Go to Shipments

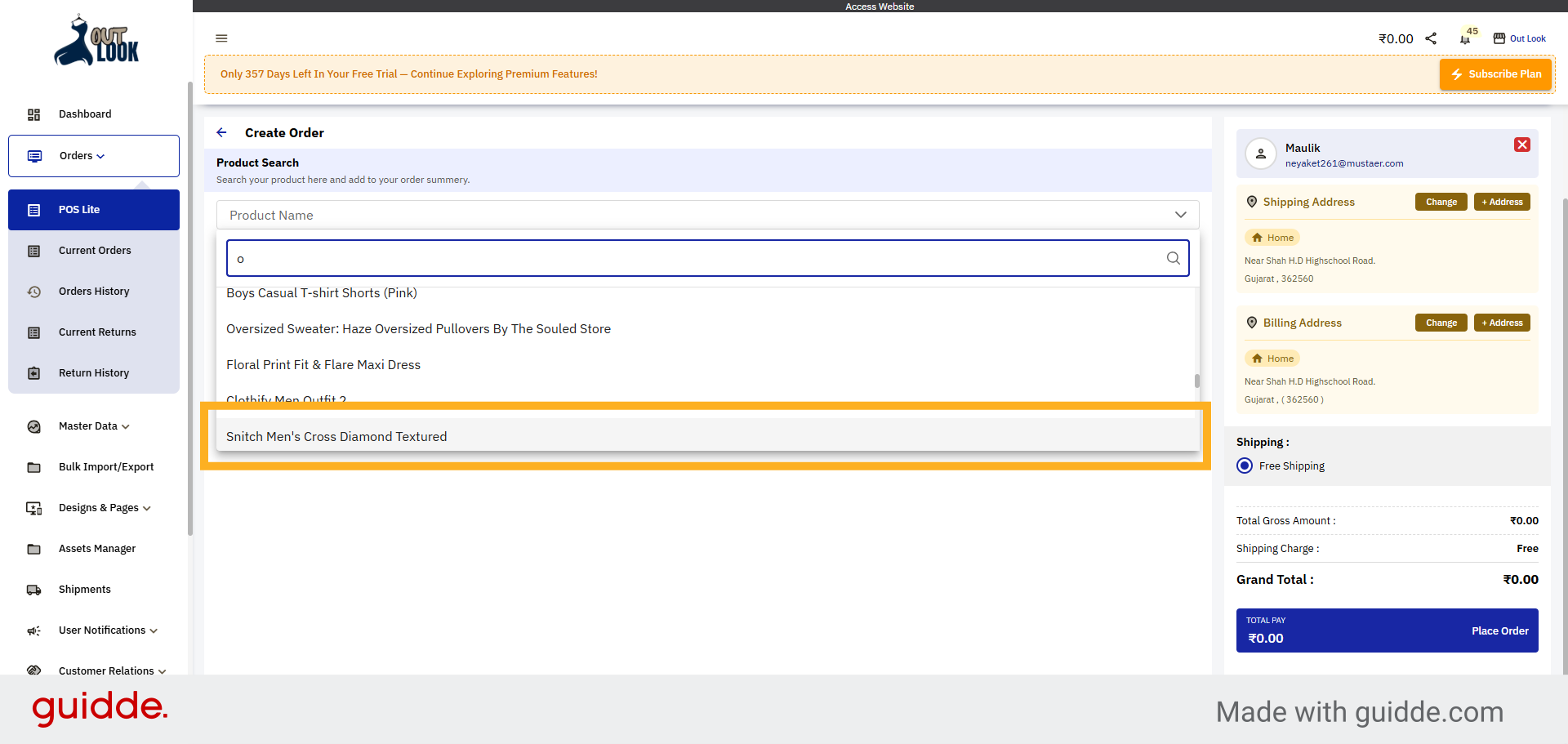pyautogui.click(x=85, y=590)
